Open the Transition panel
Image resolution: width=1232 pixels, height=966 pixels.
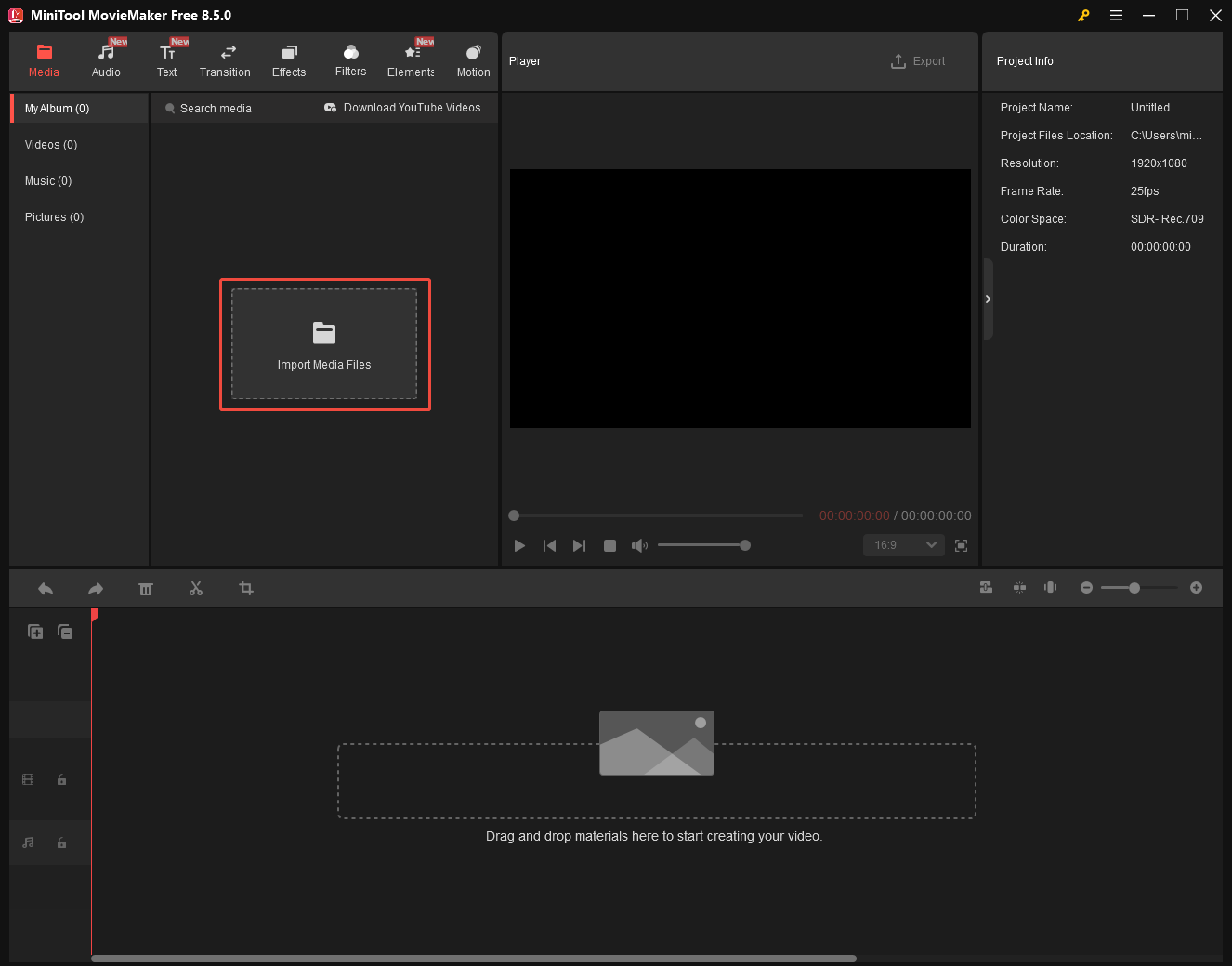225,59
